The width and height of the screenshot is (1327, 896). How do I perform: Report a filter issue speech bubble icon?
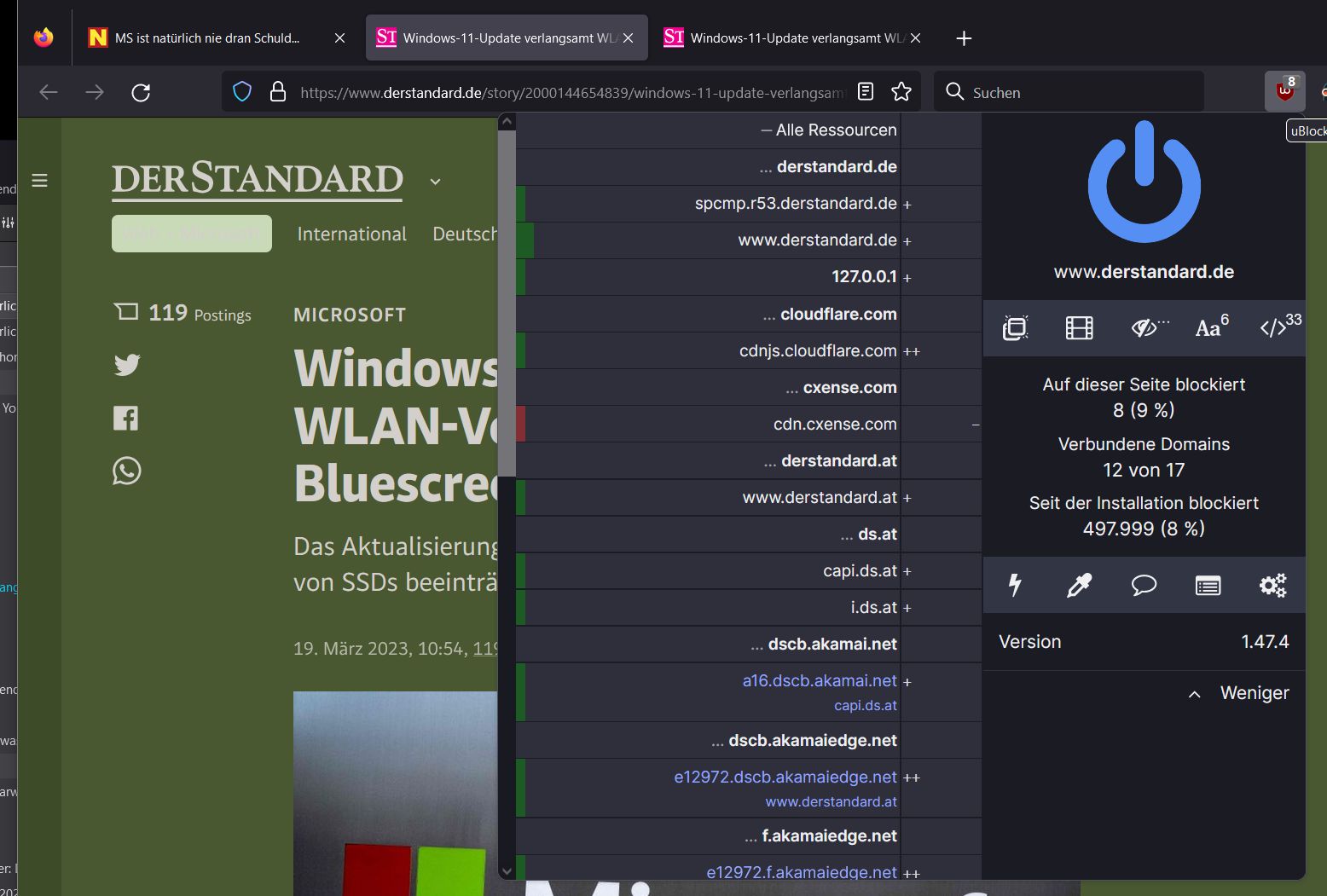pos(1144,585)
